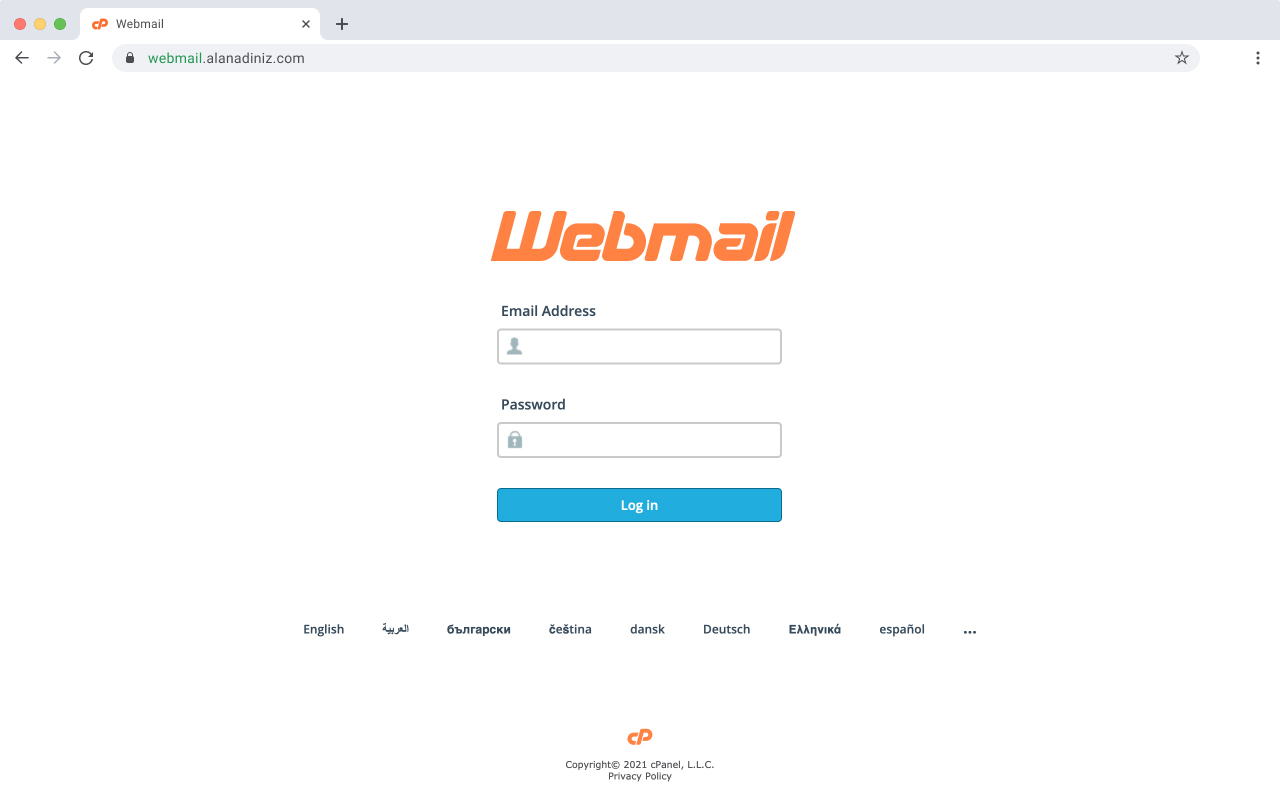Open the Chrome three-dot menu
This screenshot has width=1280, height=800.
1258,58
